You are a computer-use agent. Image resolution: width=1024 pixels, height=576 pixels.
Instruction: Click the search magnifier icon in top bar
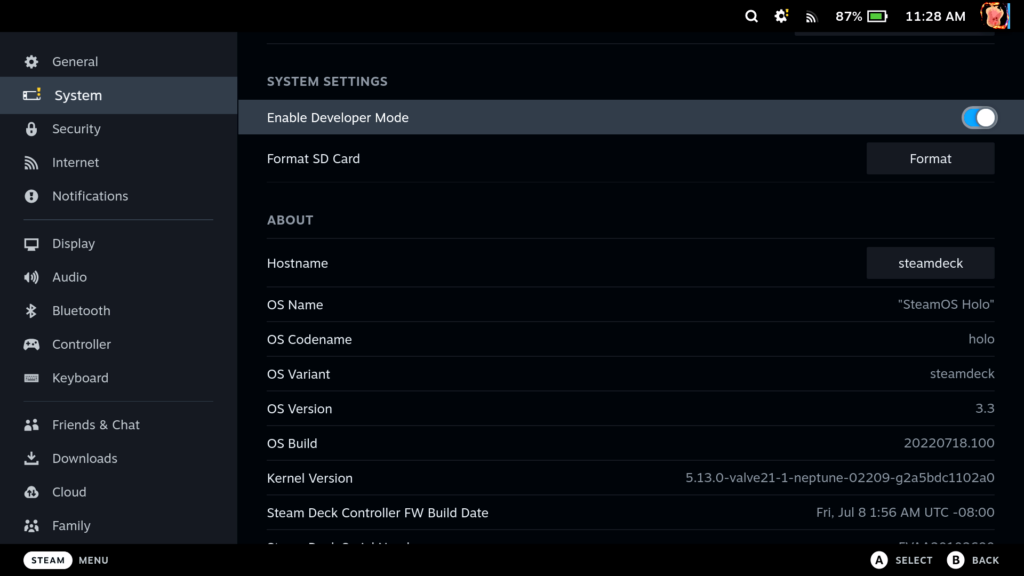click(752, 16)
